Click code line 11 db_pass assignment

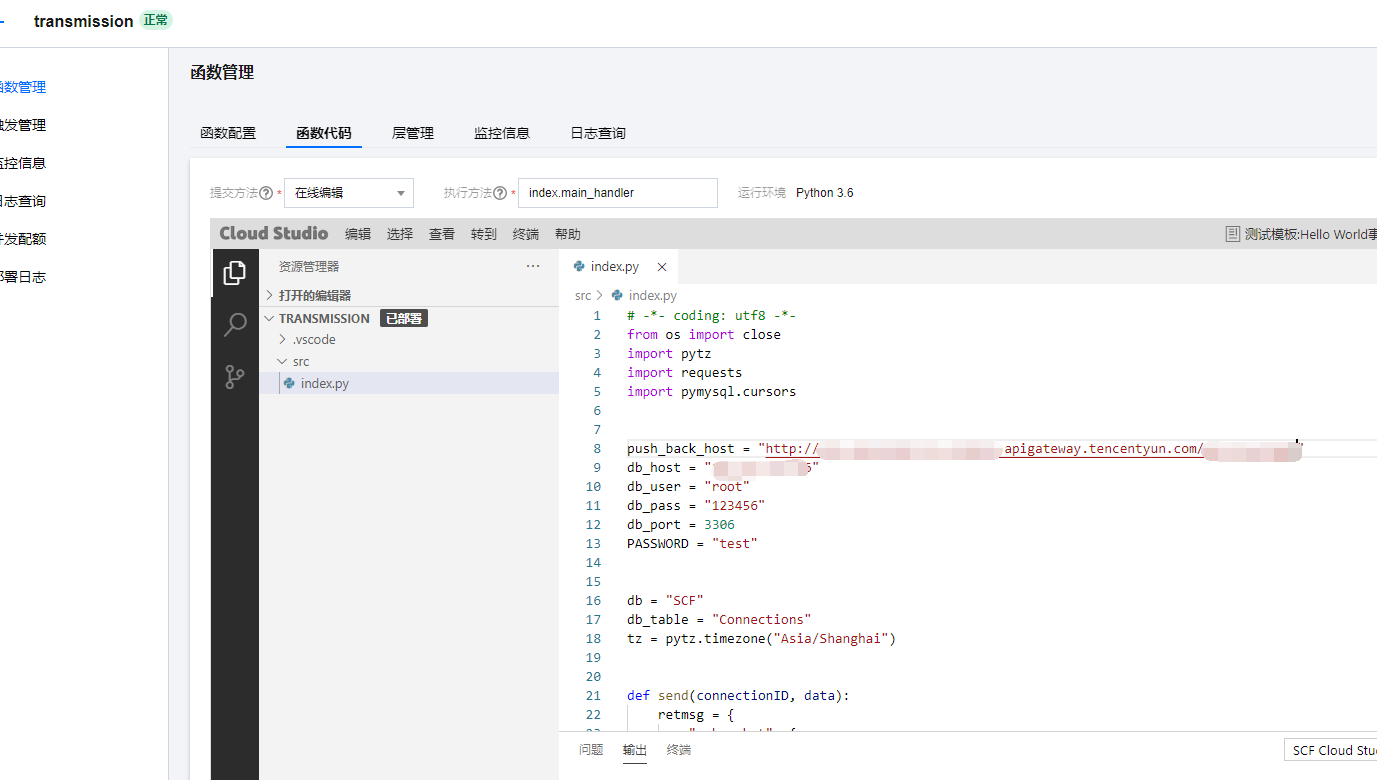(x=696, y=505)
